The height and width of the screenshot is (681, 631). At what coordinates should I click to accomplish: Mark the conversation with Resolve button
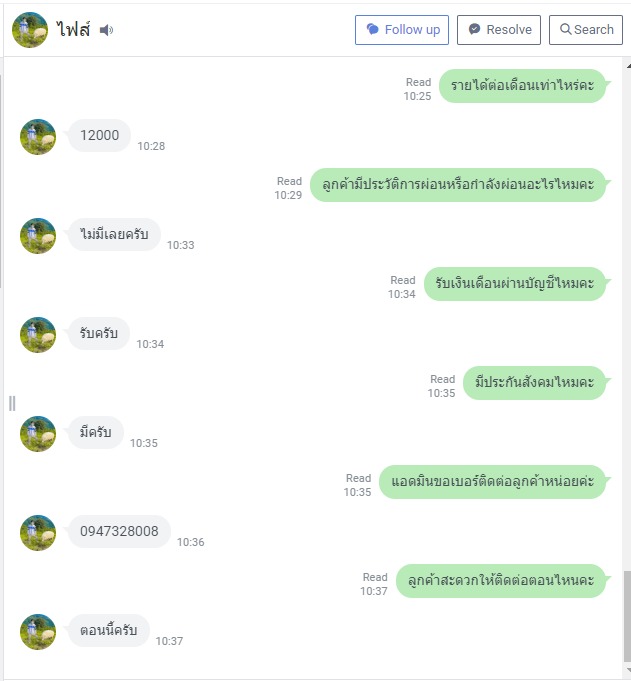click(499, 30)
